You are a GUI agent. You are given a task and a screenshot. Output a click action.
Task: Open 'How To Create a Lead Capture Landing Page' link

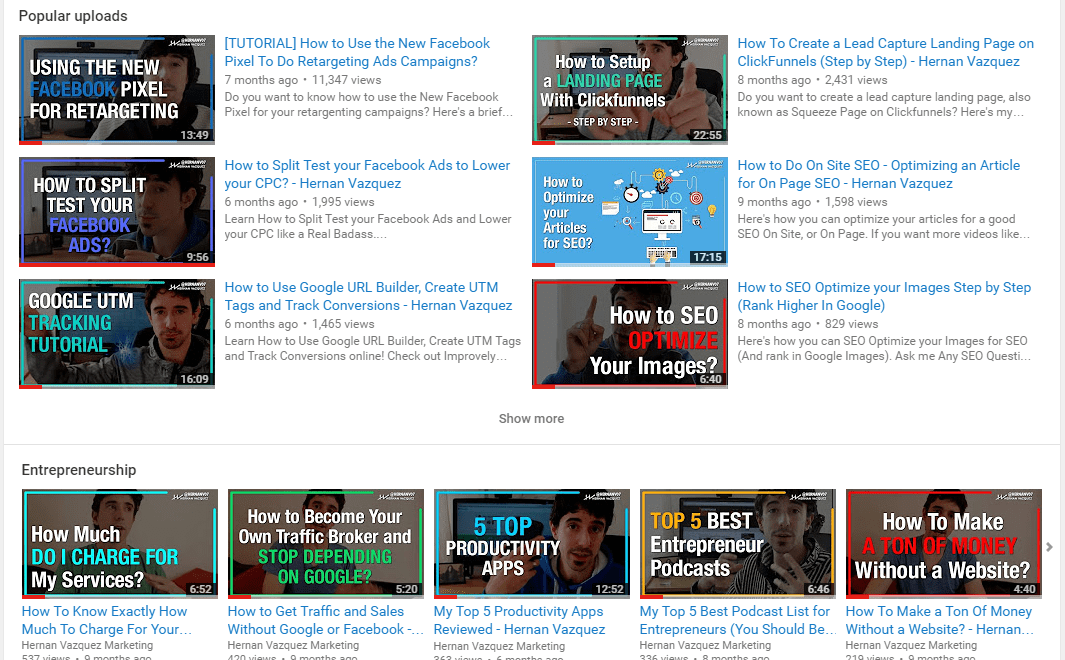coord(886,52)
